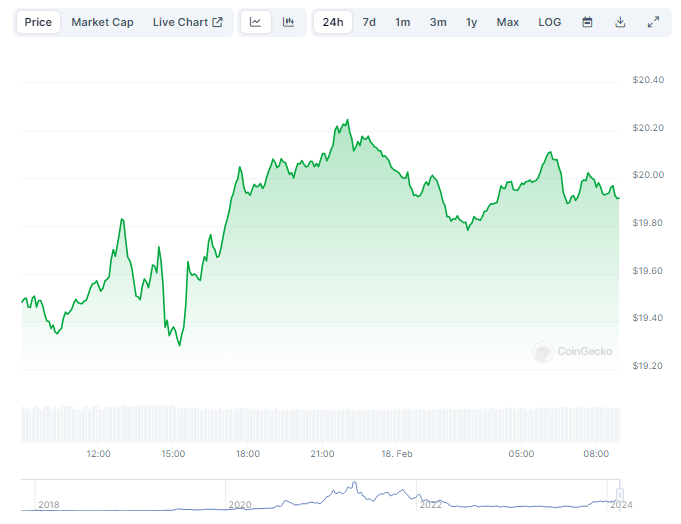Switch to 1m time range

402,22
